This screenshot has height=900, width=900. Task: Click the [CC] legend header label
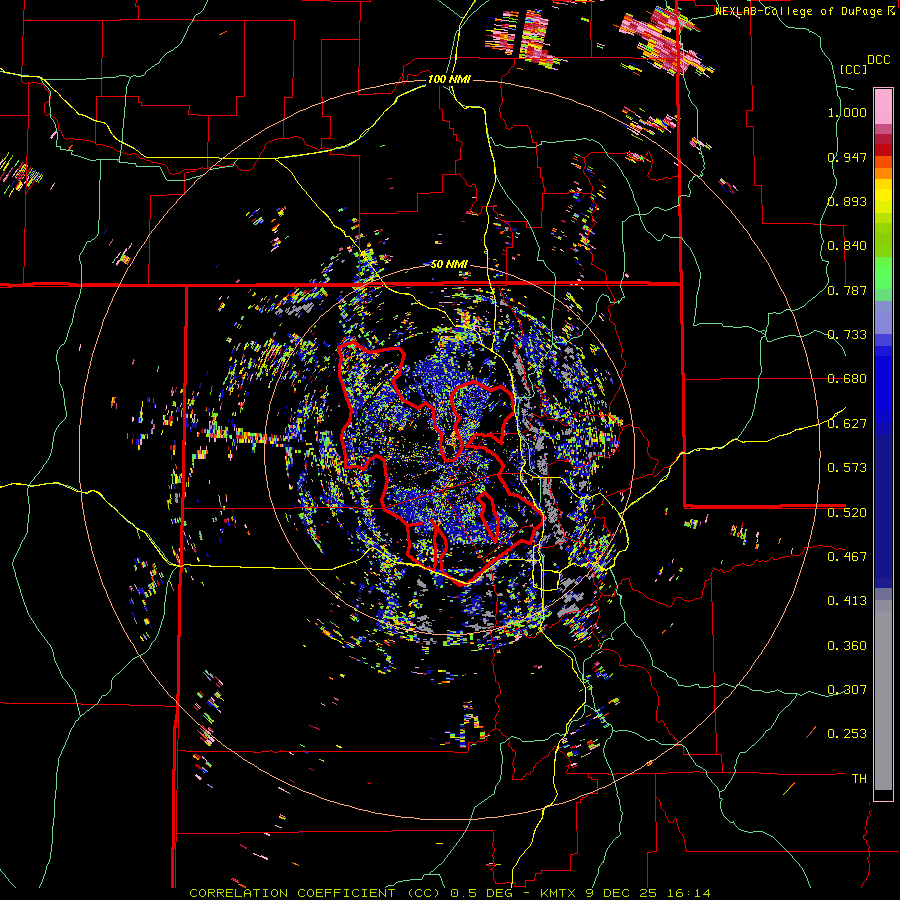pos(854,69)
